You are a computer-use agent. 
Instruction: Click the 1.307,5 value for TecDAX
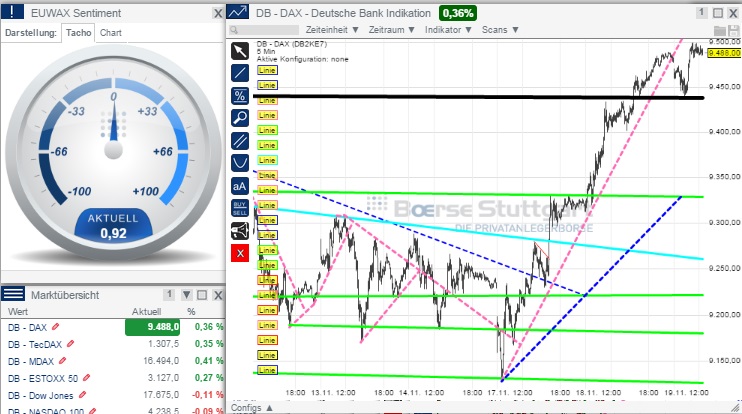(x=164, y=344)
